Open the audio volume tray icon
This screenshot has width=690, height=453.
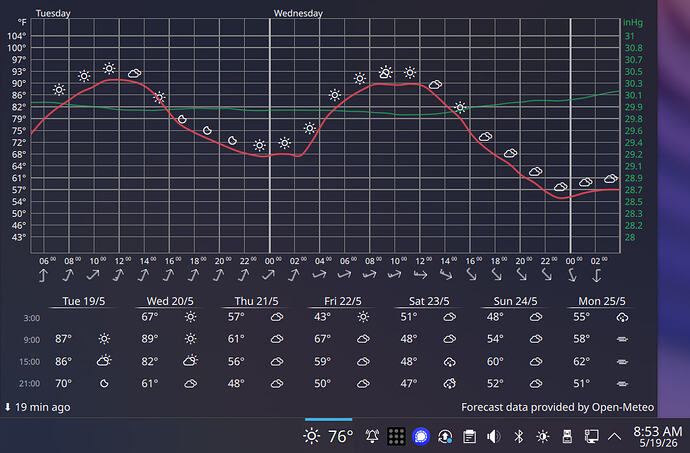pos(494,436)
